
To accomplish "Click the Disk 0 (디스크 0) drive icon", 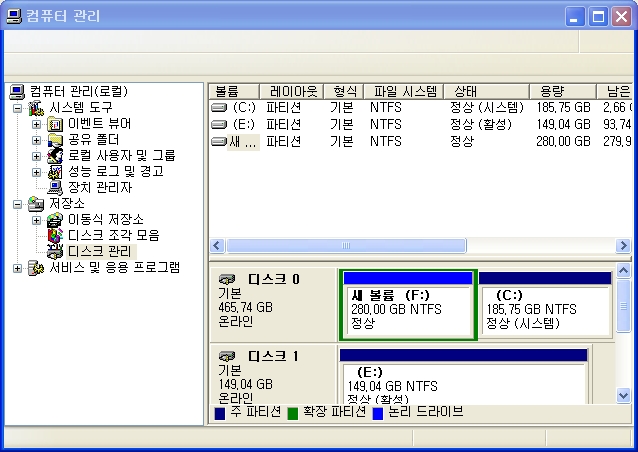I will pos(227,279).
